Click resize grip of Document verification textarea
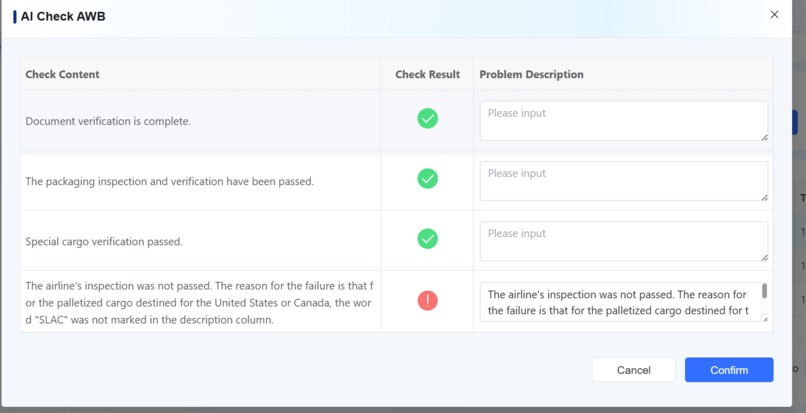806x413 pixels. [x=764, y=137]
